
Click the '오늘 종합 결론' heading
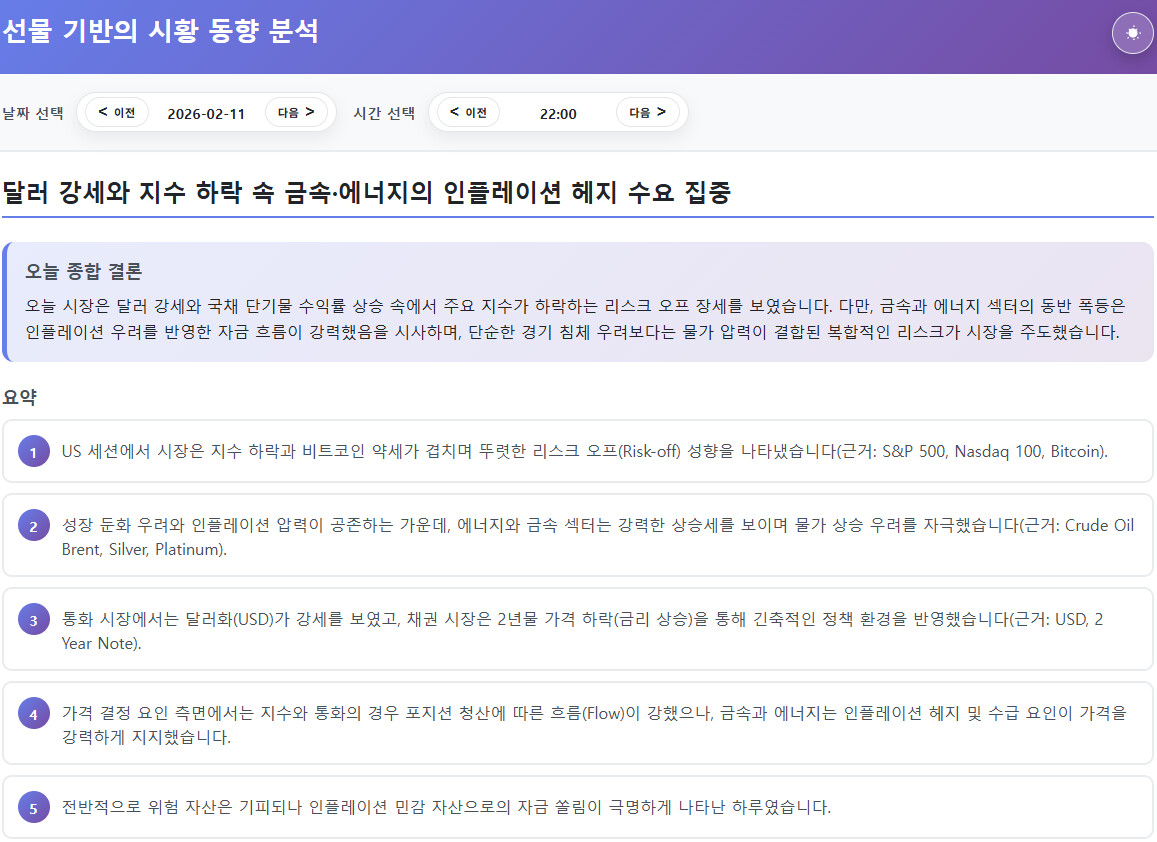(x=84, y=271)
